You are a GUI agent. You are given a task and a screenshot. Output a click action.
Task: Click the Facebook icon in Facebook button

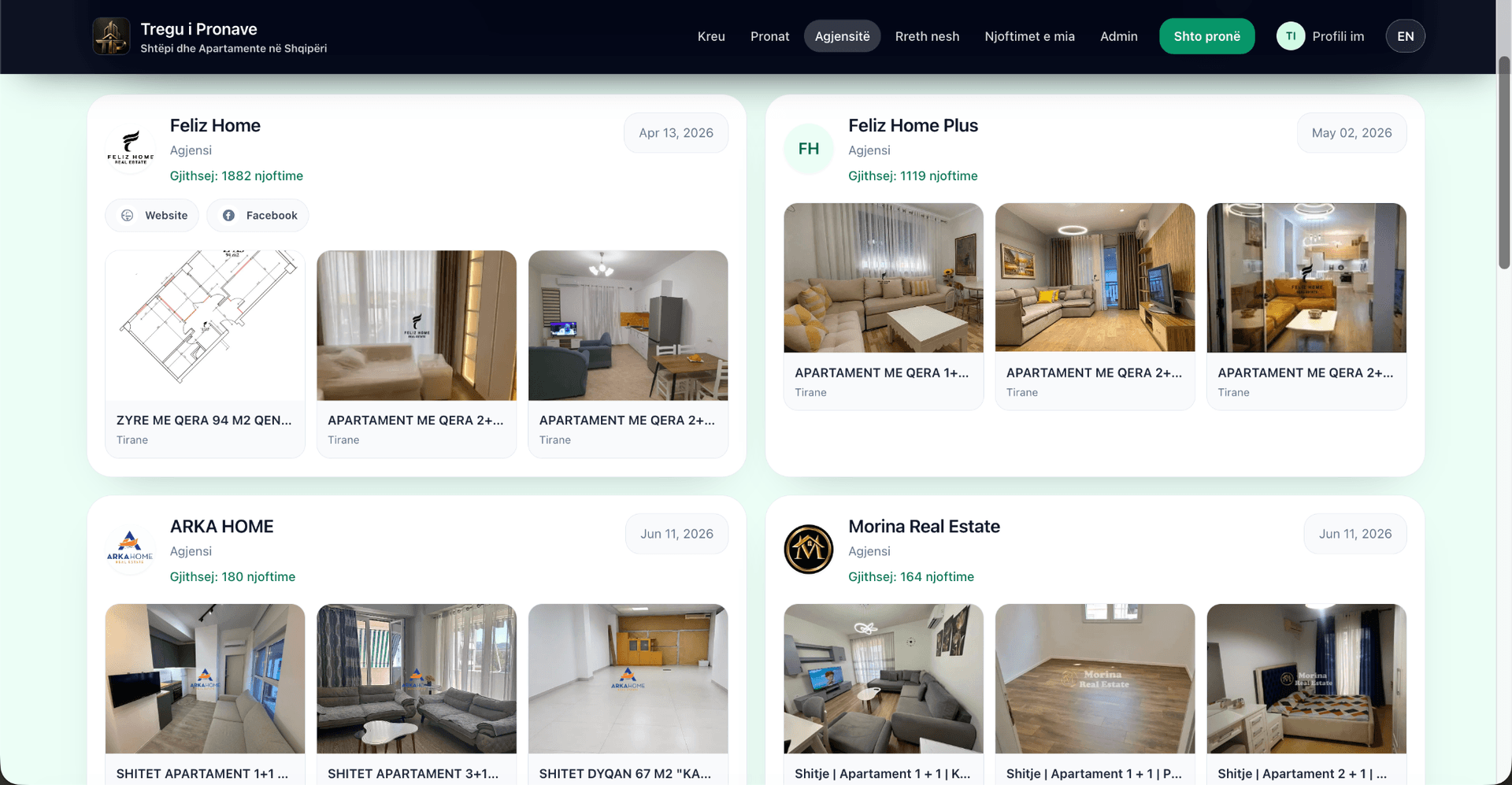pyautogui.click(x=228, y=216)
